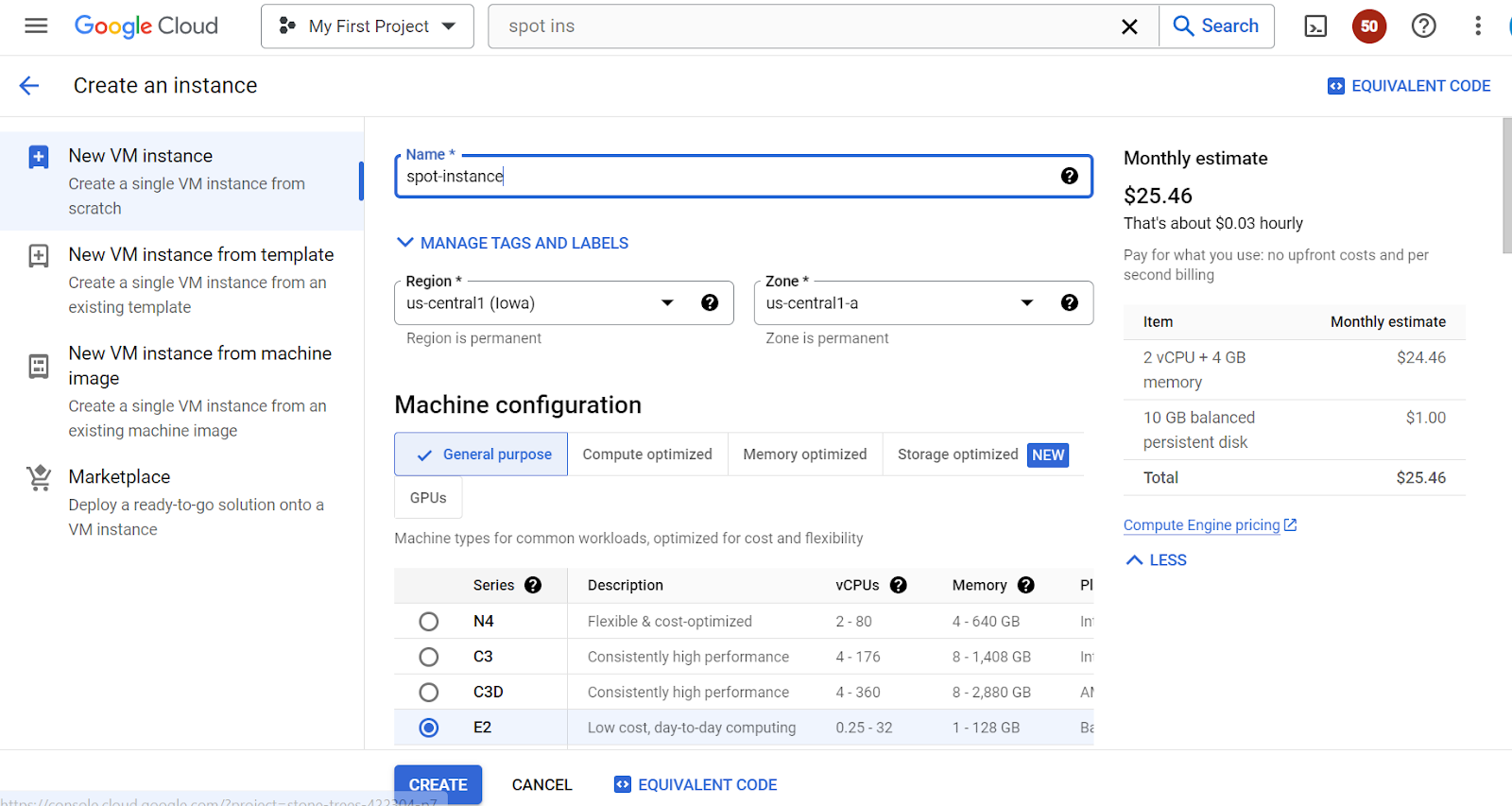Switch to Compute optimized tab
This screenshot has width=1512, height=806.
click(x=647, y=454)
